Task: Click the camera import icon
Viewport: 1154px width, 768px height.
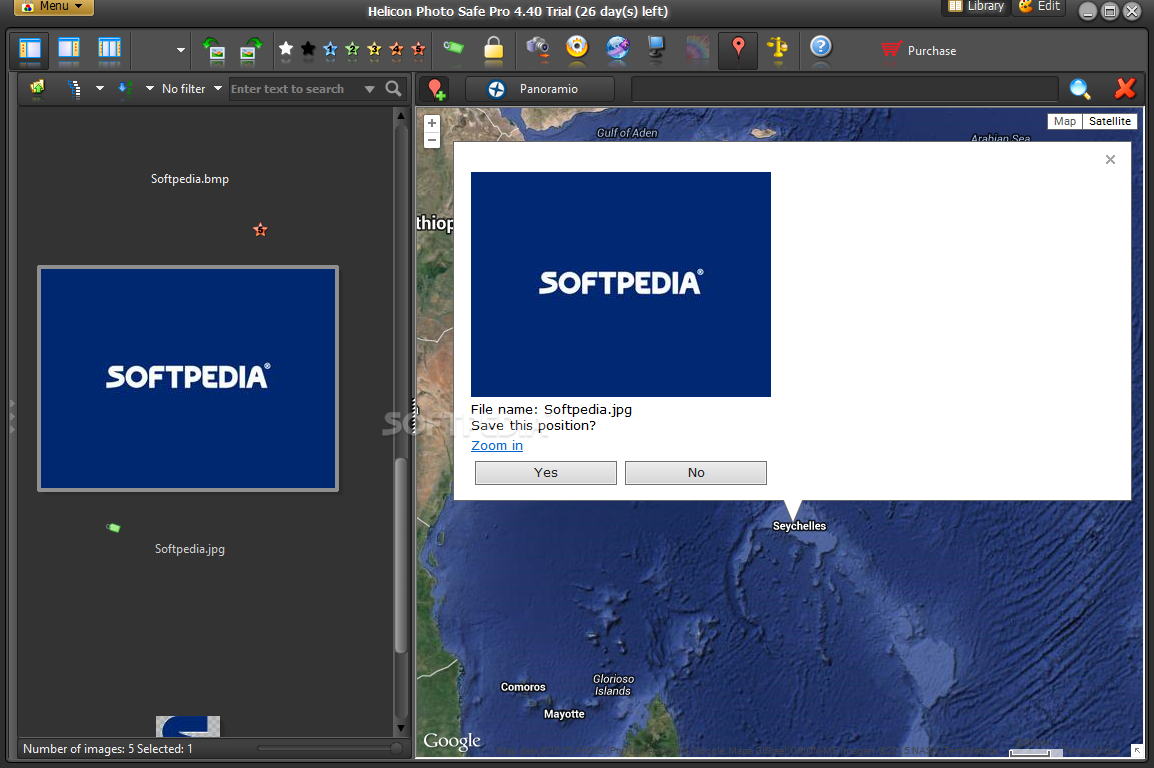Action: 537,48
